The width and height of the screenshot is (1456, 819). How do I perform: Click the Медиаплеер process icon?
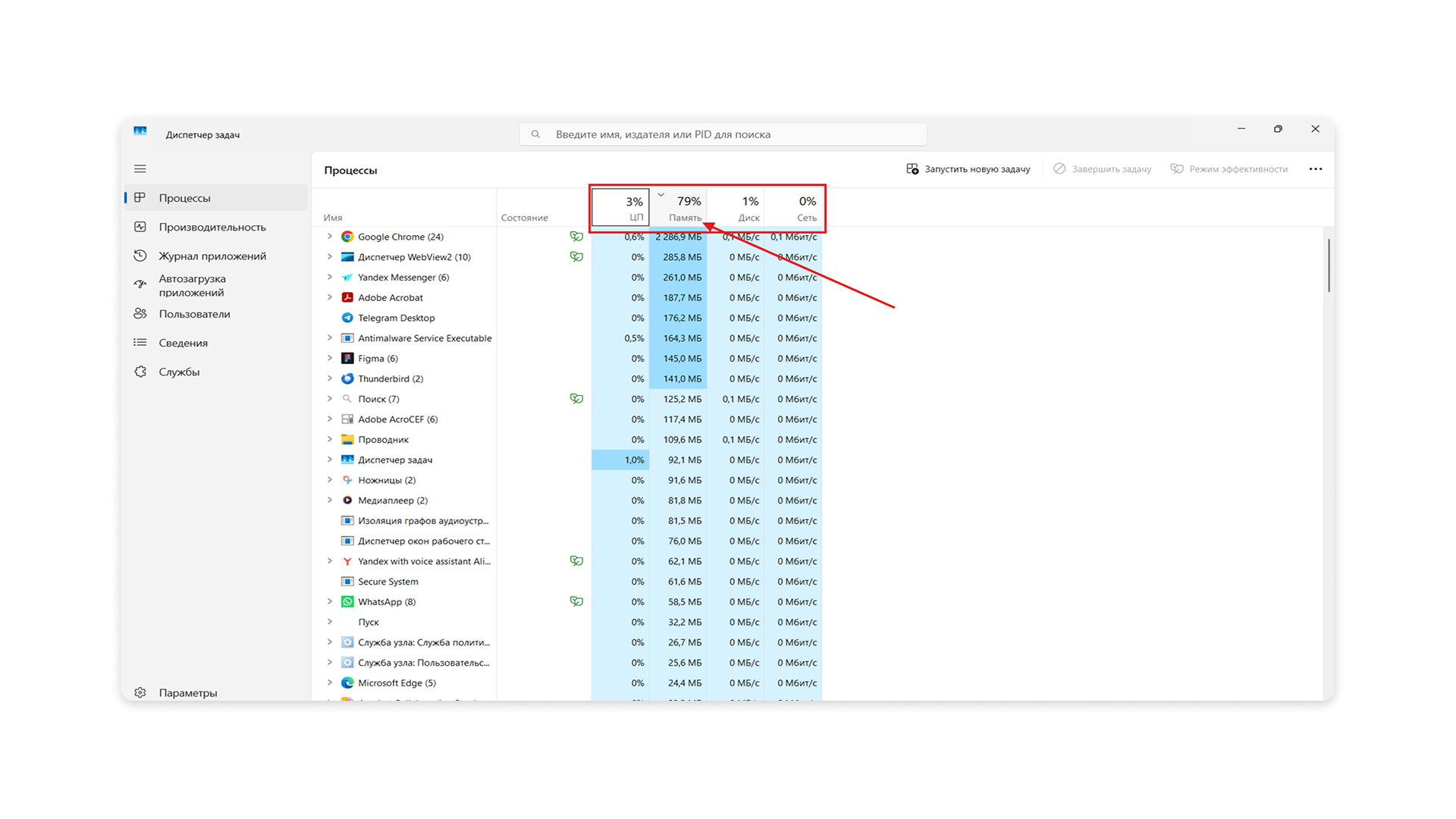[x=347, y=500]
